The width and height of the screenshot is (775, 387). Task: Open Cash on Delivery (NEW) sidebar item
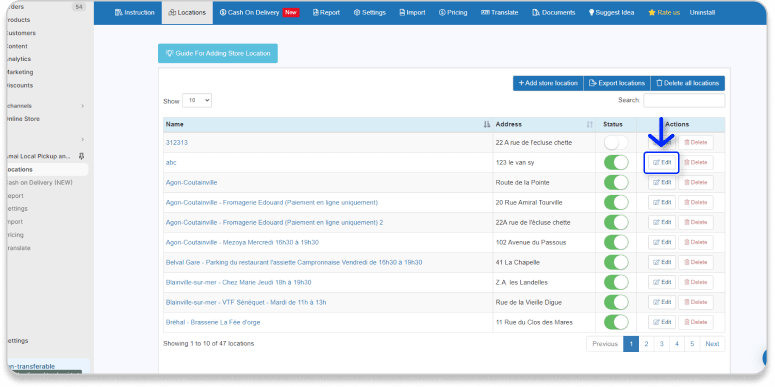coord(40,182)
